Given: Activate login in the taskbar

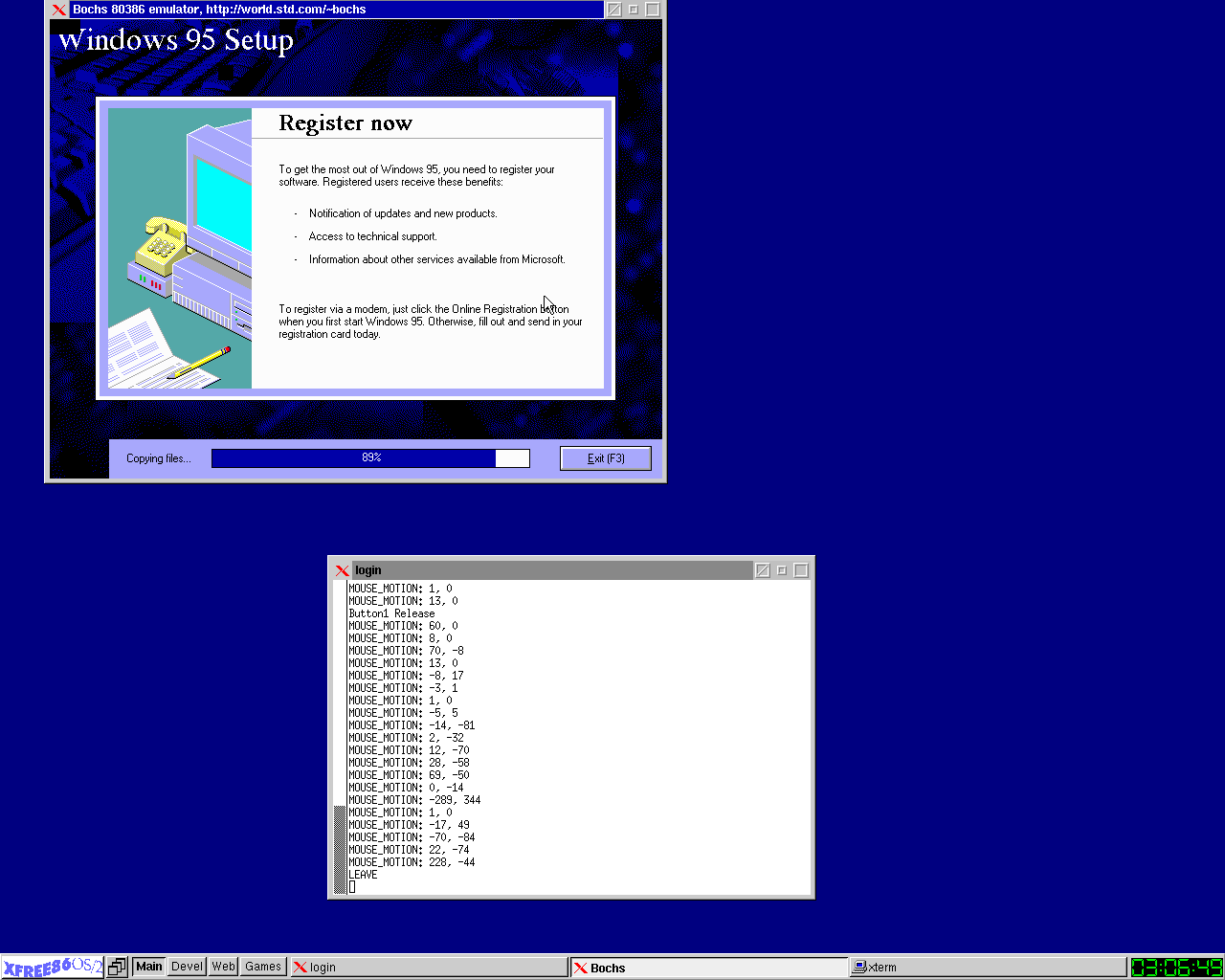Looking at the screenshot, I should [429, 968].
